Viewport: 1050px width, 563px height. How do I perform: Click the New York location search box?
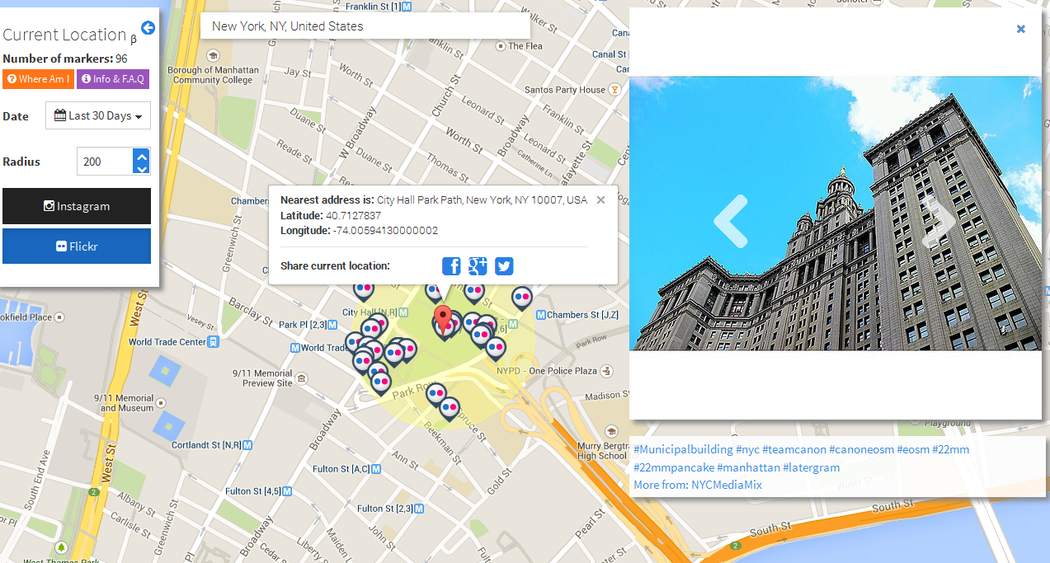pos(365,26)
